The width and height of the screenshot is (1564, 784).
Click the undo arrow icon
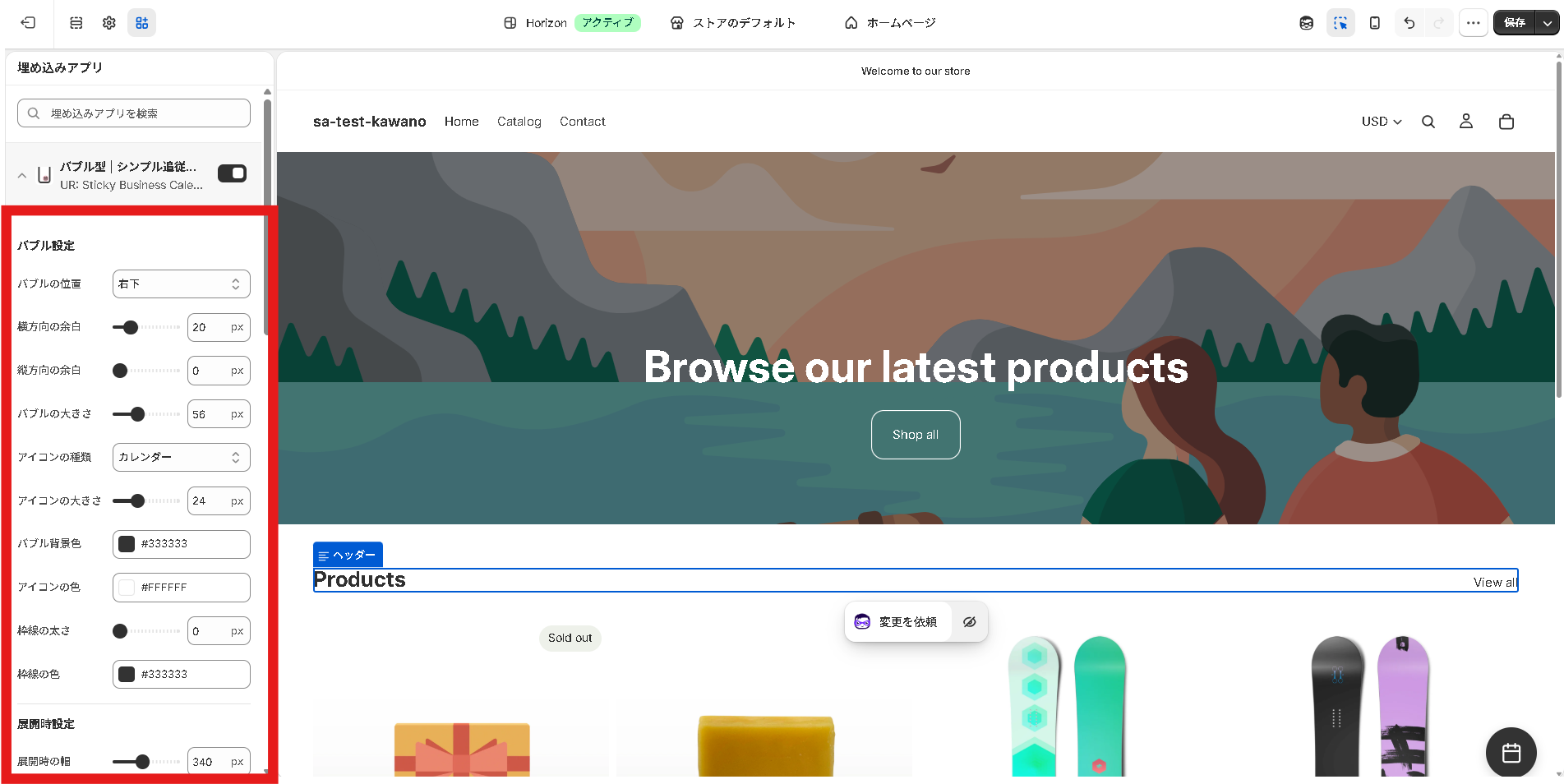[x=1409, y=23]
